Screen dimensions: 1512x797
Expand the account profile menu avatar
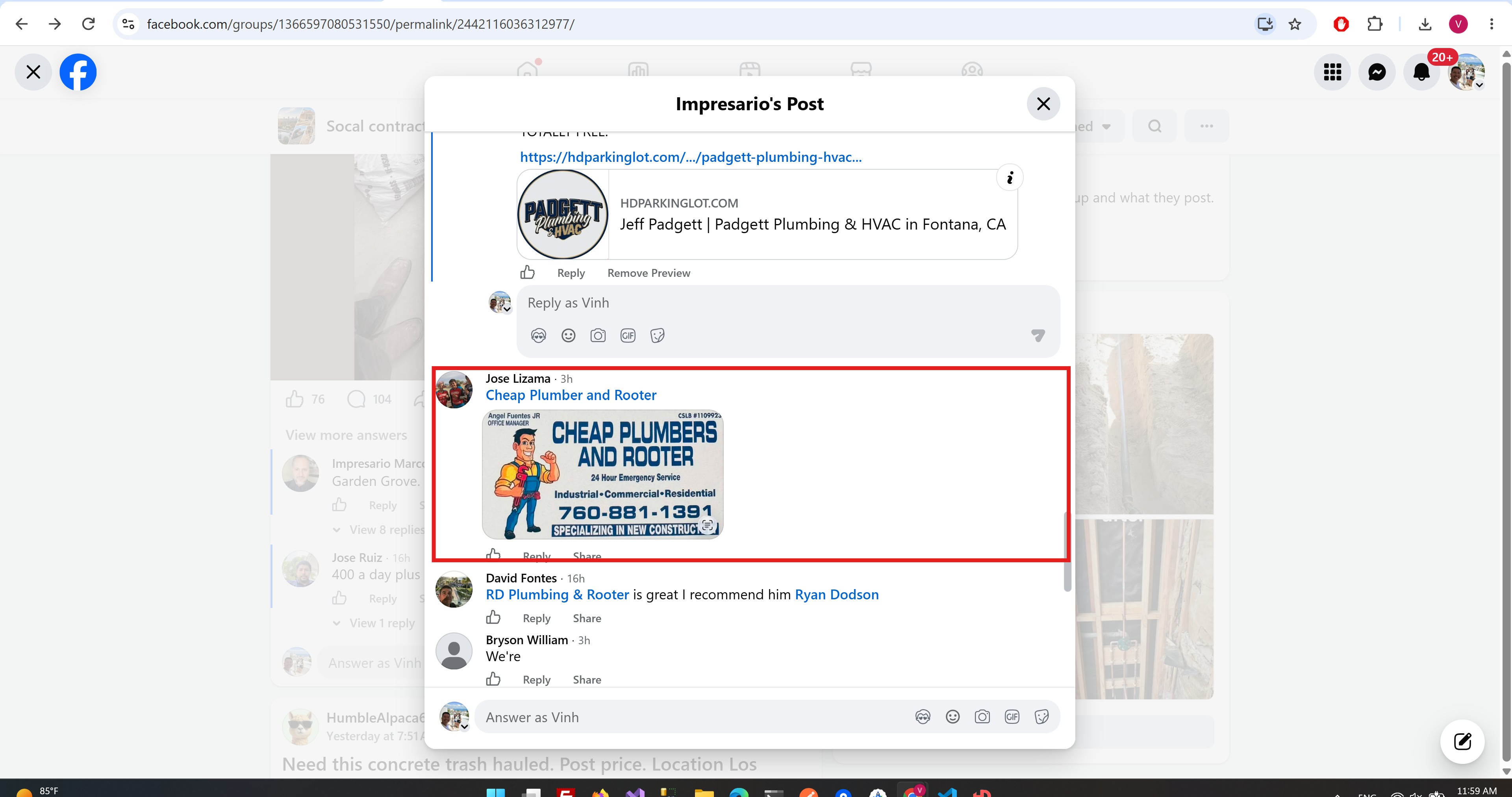click(1466, 72)
